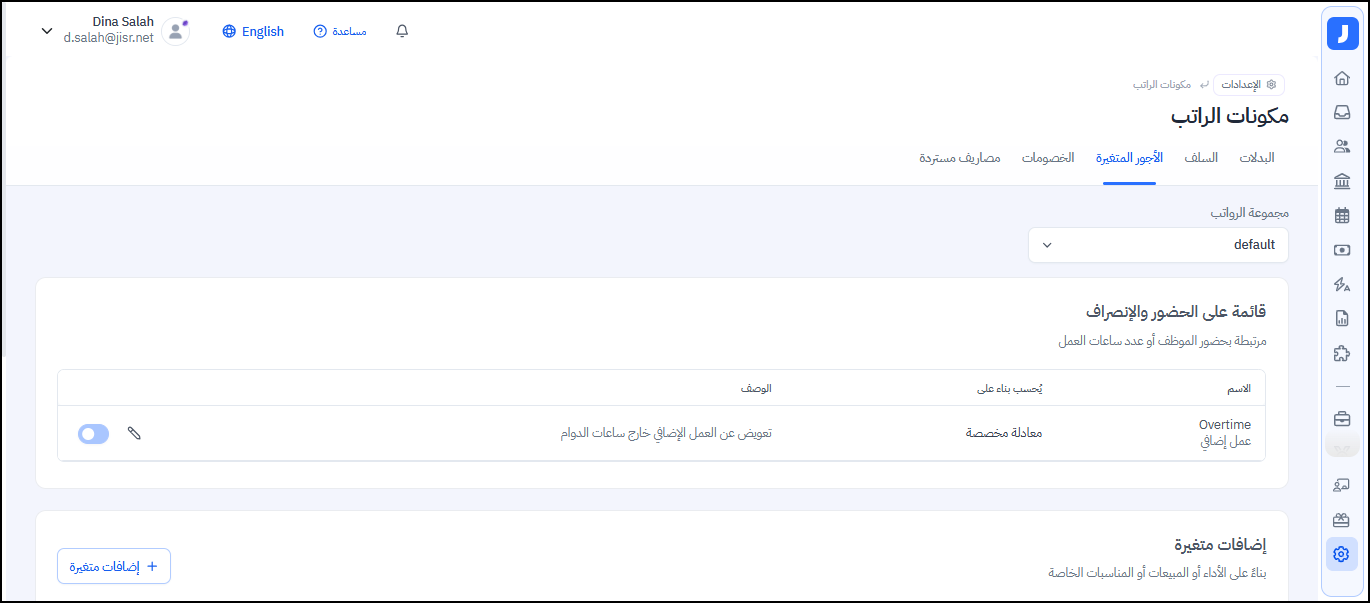The height and width of the screenshot is (603, 1370).
Task: Expand the default payroll group dropdown
Action: click(1158, 245)
